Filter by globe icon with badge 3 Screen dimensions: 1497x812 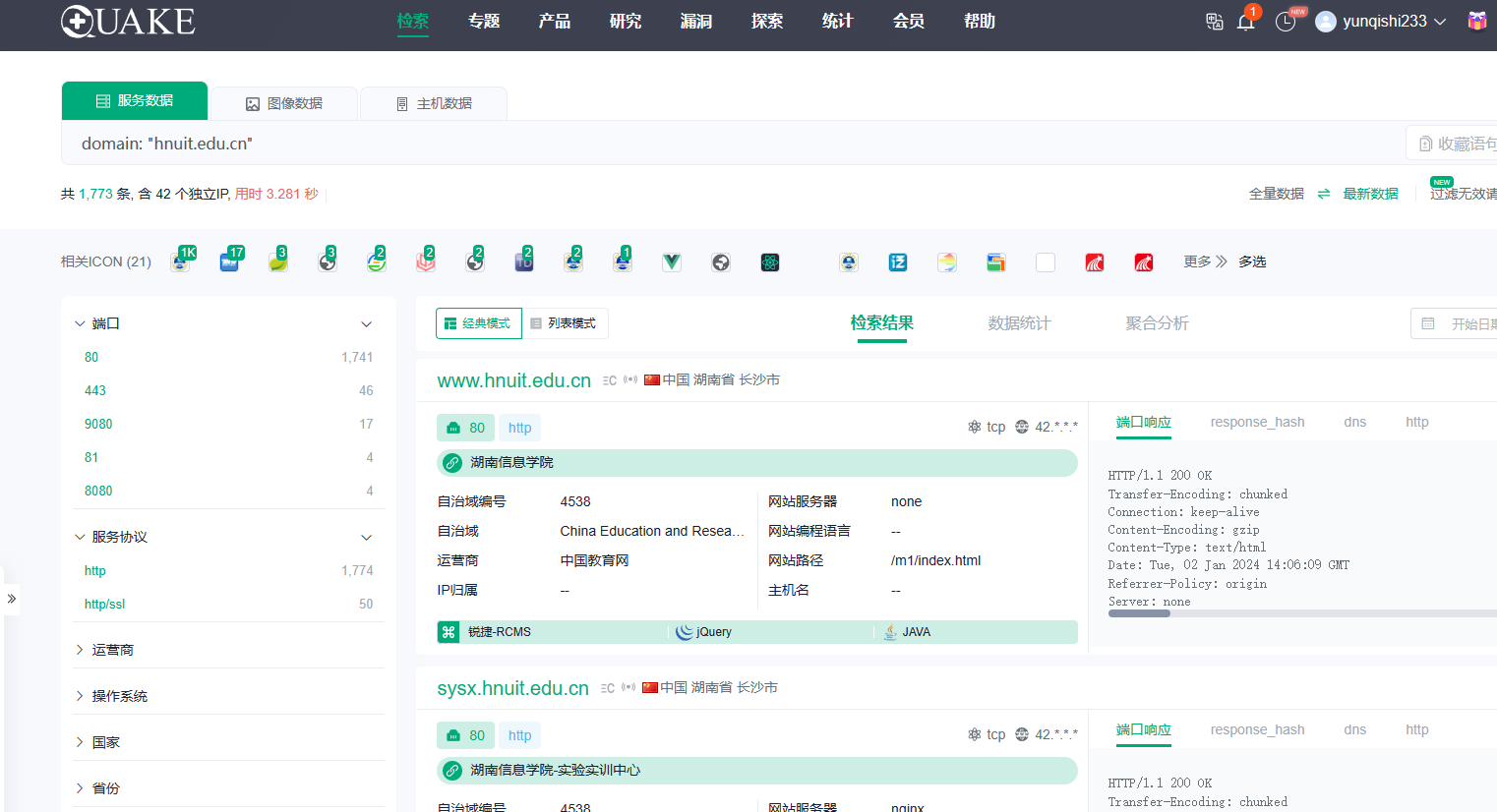(x=328, y=261)
